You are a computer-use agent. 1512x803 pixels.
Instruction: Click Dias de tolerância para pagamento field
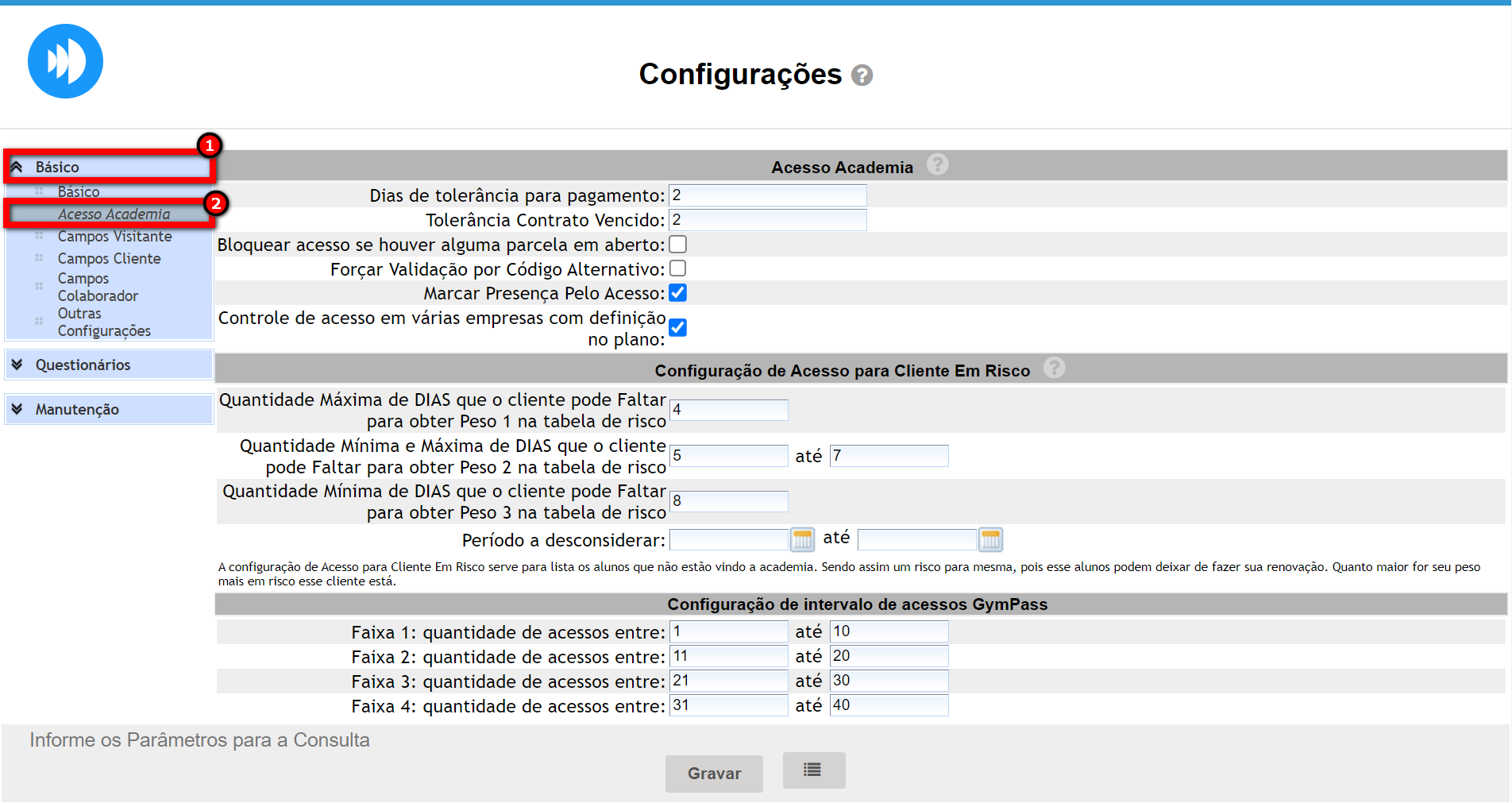(x=767, y=195)
